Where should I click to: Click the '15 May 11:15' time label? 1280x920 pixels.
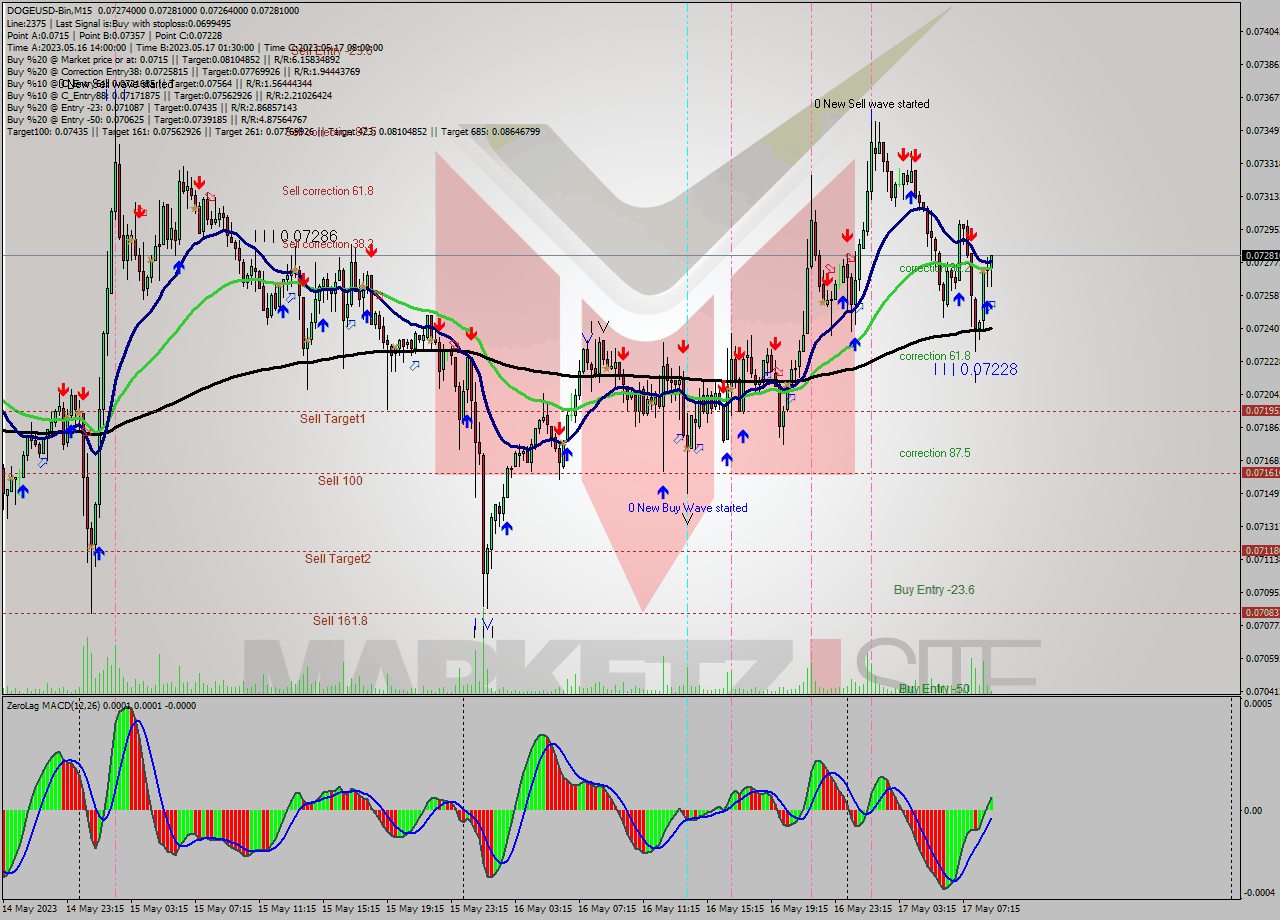(x=287, y=909)
